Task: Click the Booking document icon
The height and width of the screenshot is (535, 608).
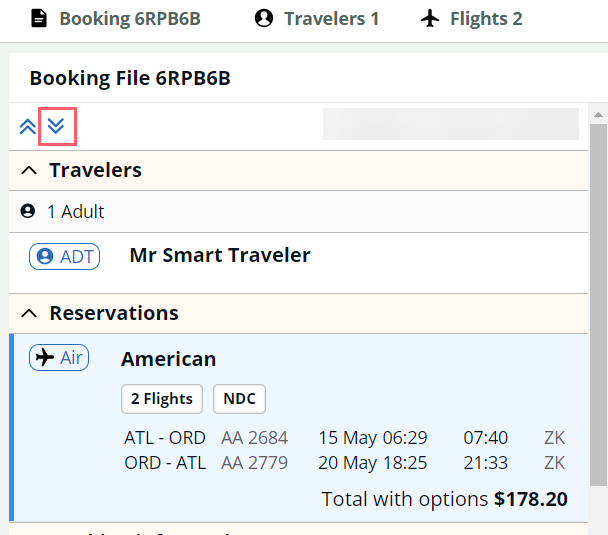Action: pyautogui.click(x=39, y=19)
